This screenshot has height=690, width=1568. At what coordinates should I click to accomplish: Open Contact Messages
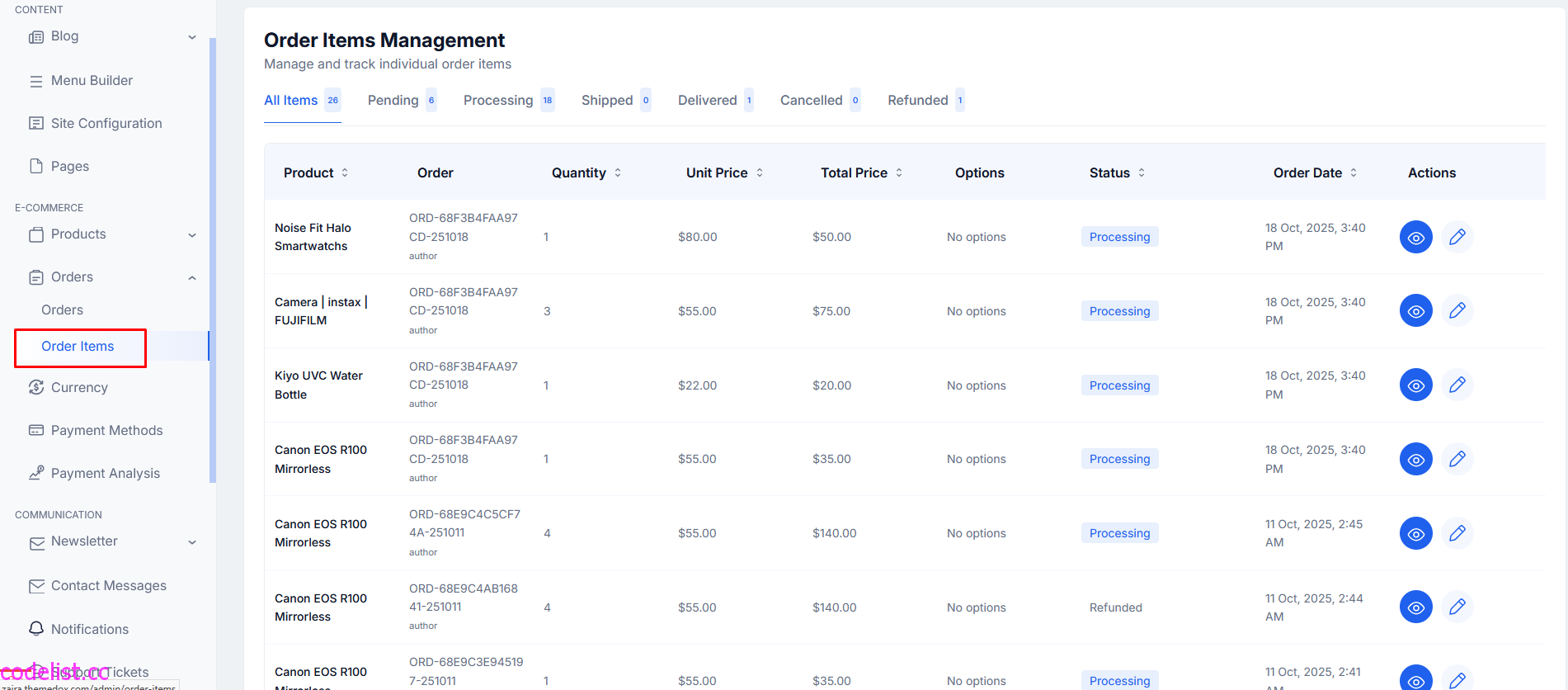[109, 585]
